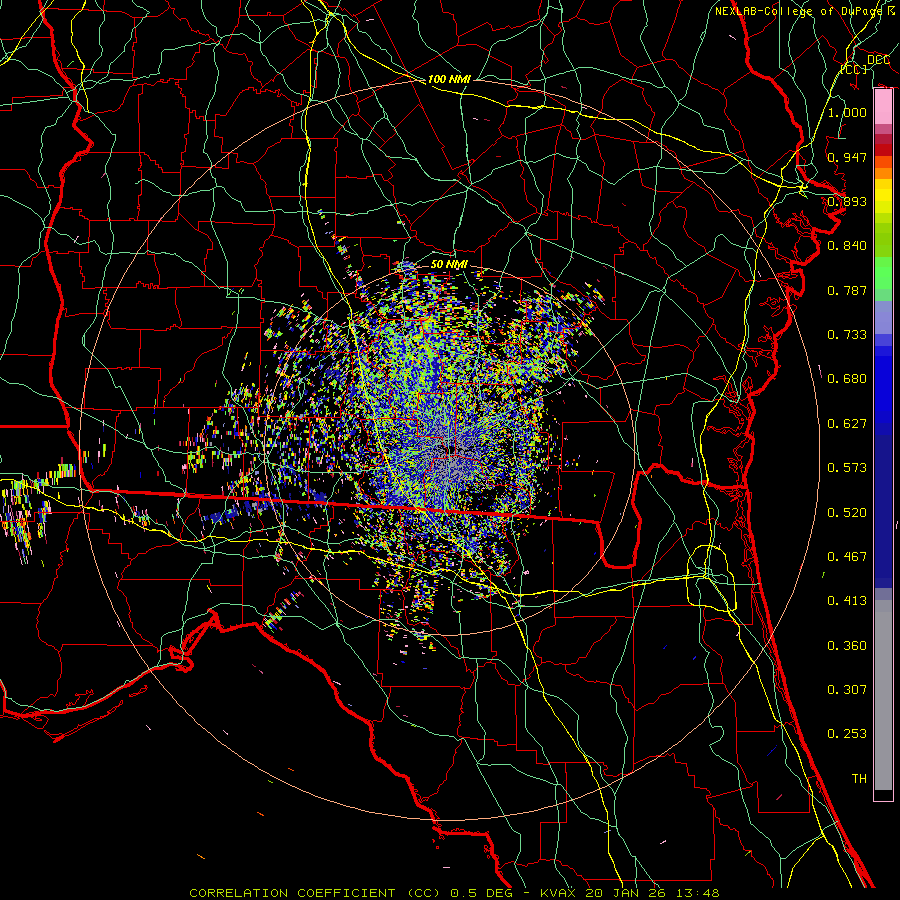Click the 0.680 legend value
The height and width of the screenshot is (900, 900).
click(x=847, y=378)
